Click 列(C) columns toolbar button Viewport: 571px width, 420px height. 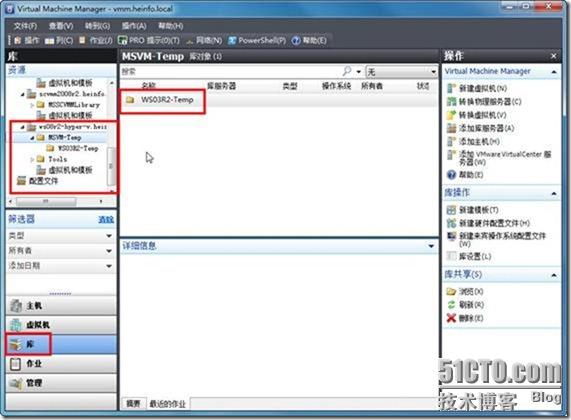point(59,40)
